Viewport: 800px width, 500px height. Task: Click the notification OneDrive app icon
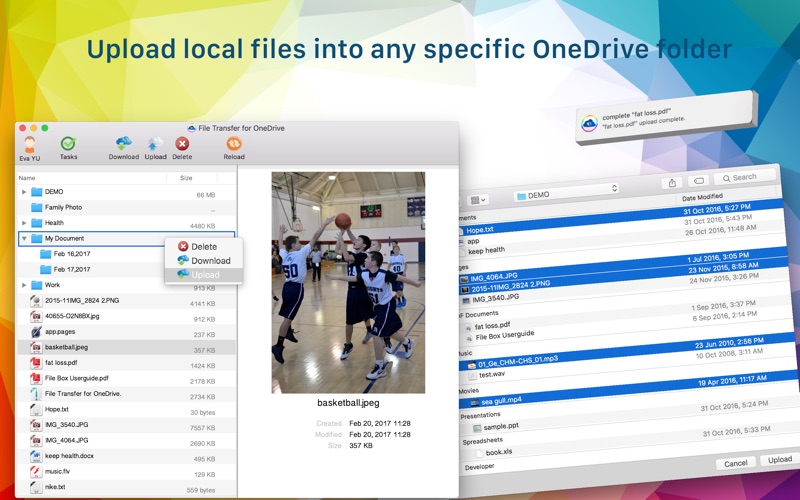point(589,123)
